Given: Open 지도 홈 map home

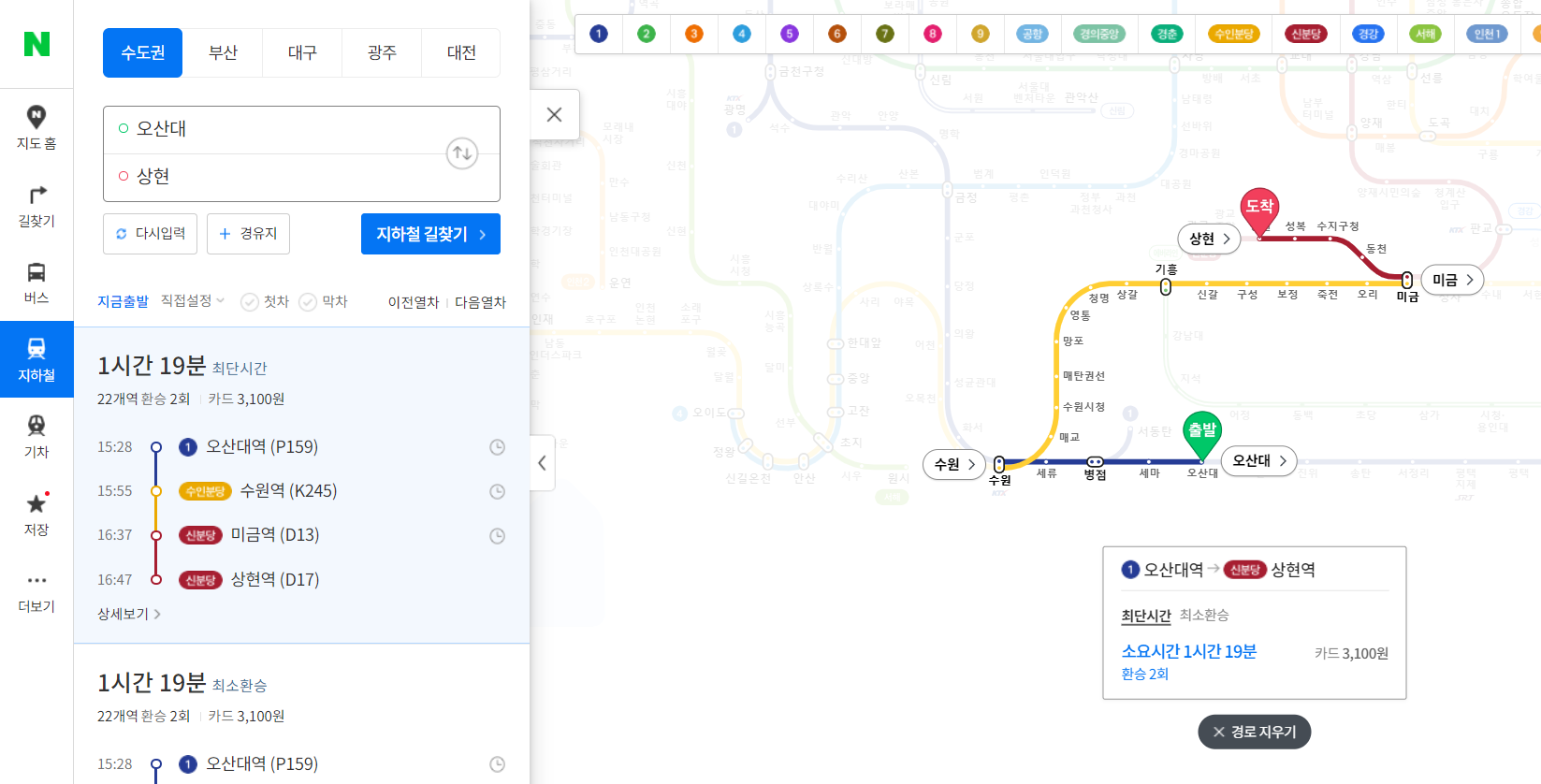Looking at the screenshot, I should pos(36,127).
